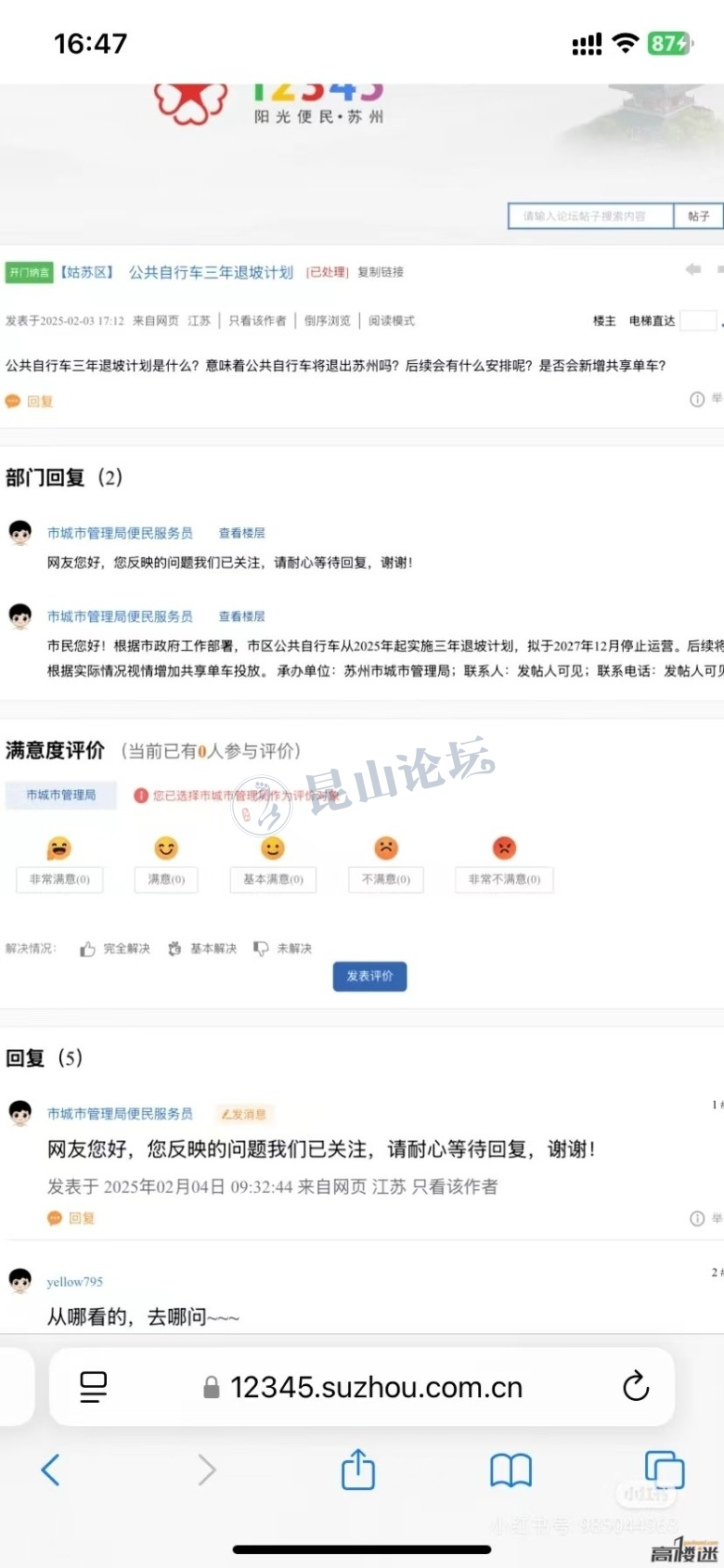
Task: Go back with Safari back arrow
Action: point(51,1470)
